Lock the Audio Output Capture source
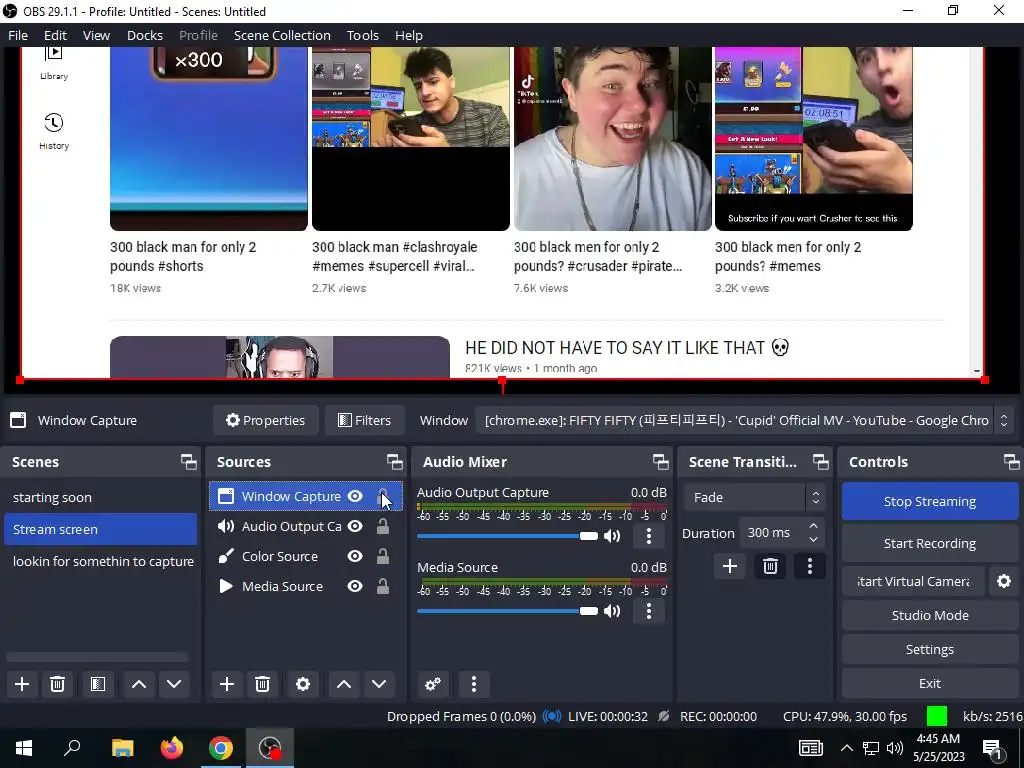1024x768 pixels. point(383,526)
